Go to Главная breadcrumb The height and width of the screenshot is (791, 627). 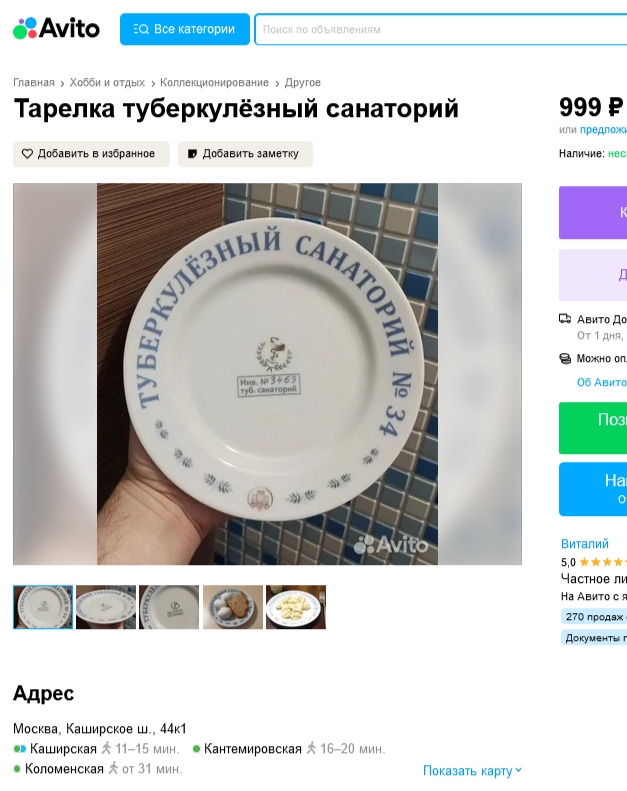[34, 82]
